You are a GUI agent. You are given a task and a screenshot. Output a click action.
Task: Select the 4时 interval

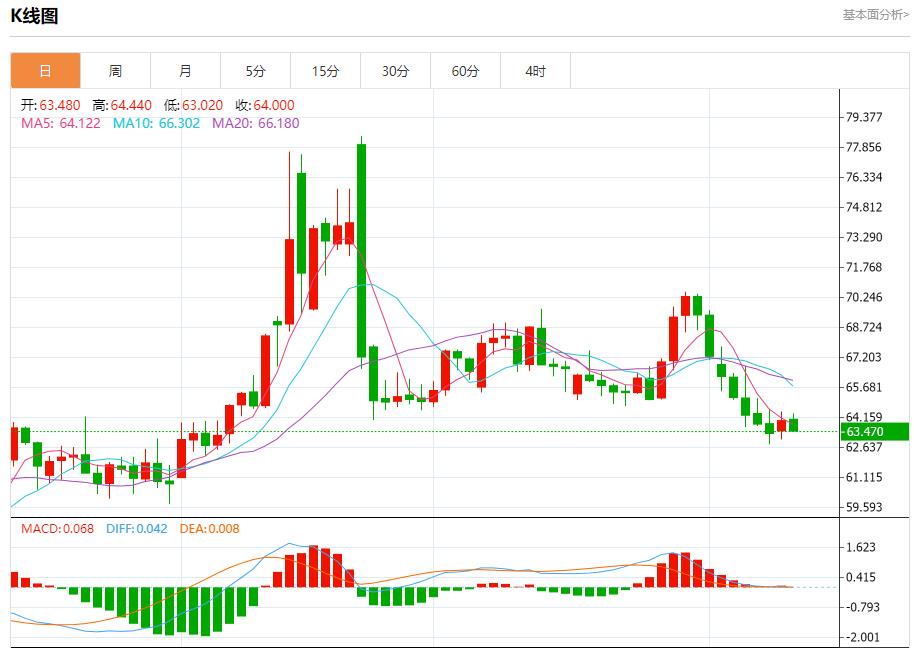pos(536,70)
